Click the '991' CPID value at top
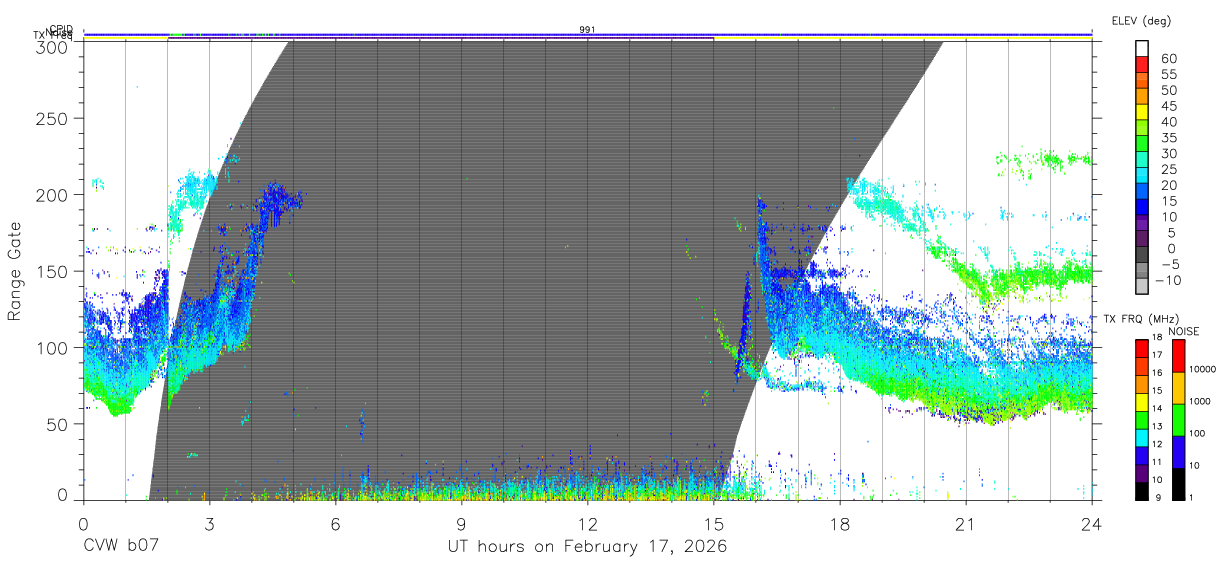 (588, 29)
